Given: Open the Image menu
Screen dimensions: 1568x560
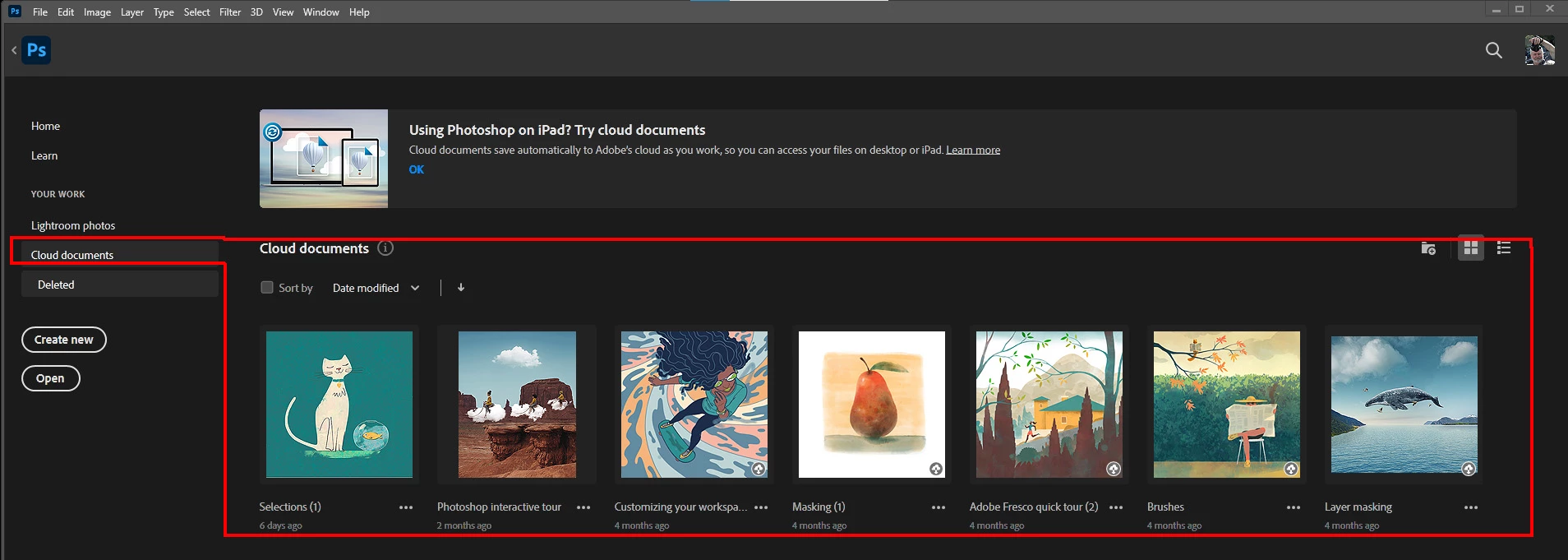Looking at the screenshot, I should (x=97, y=12).
